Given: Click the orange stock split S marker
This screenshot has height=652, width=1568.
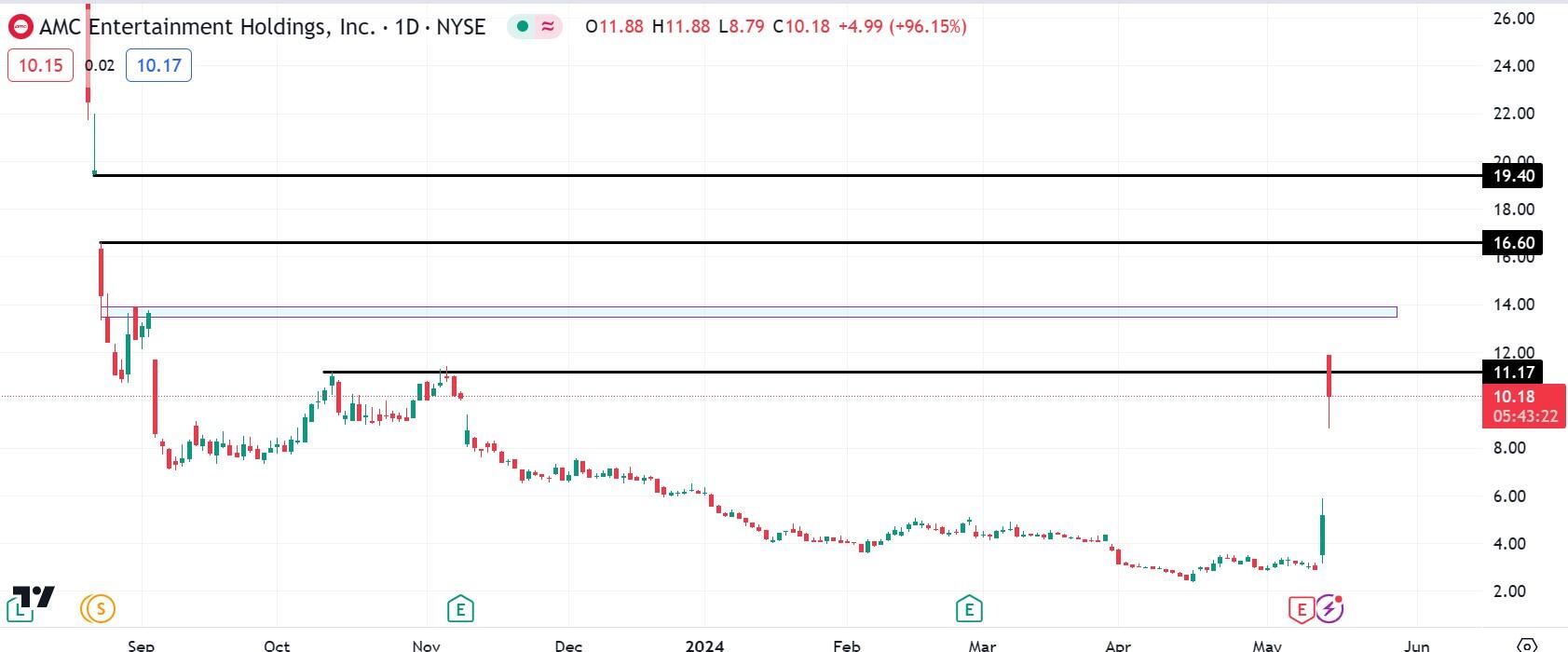Looking at the screenshot, I should point(98,609).
